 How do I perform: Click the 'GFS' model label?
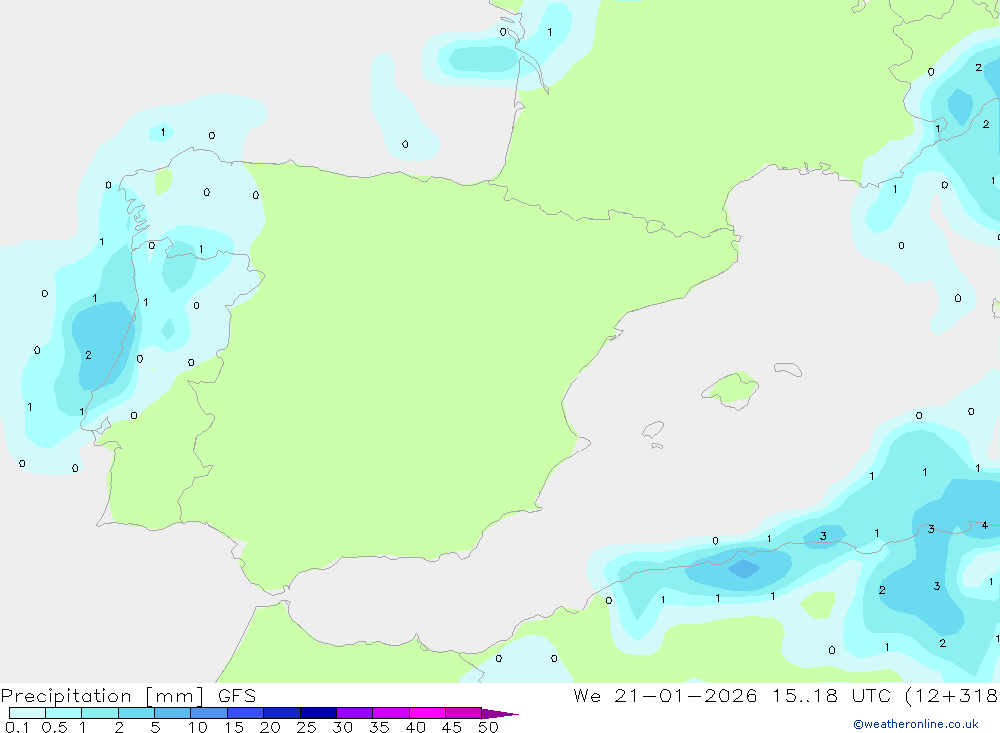(237, 696)
